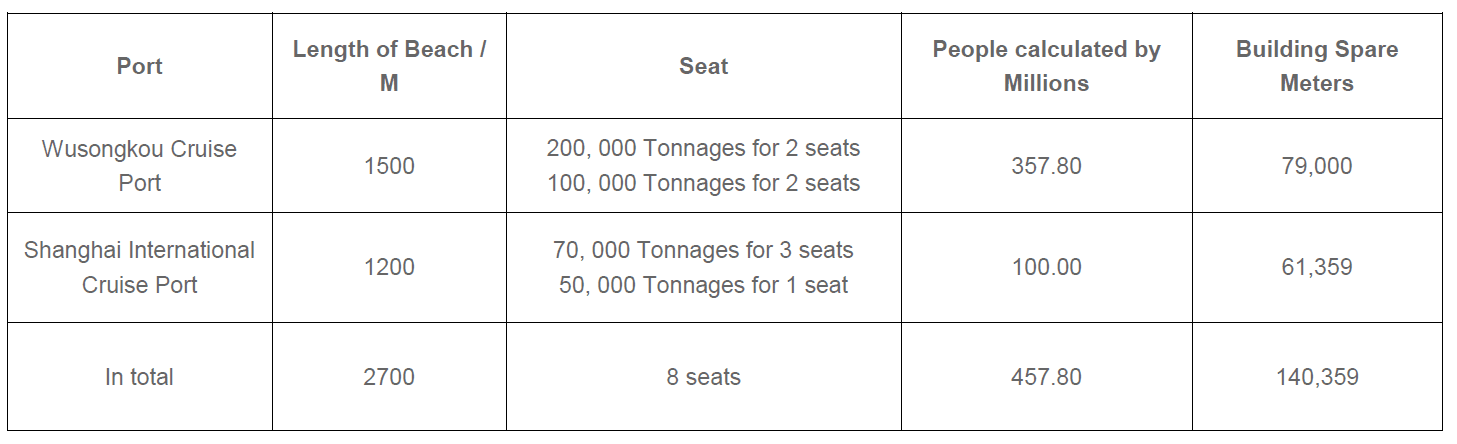Click 70, 000 Tonnages for 3 seats
The image size is (1457, 444).
703,250
